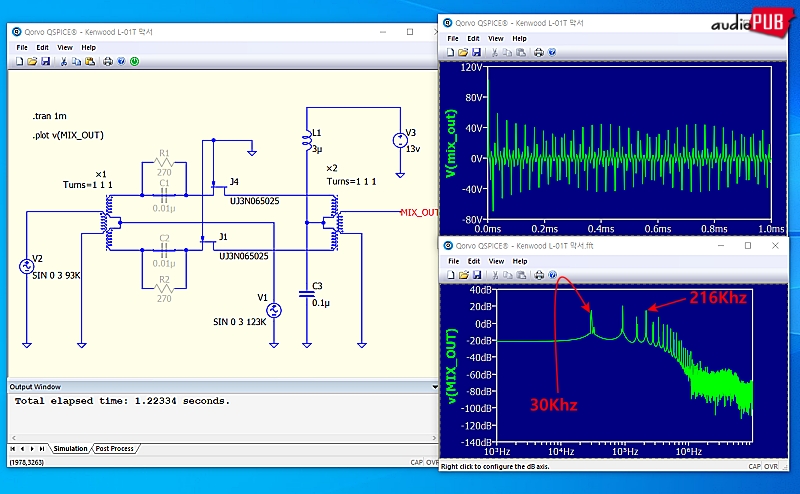Viewport: 800px width, 494px height.
Task: Click last-tab navigation arrow in output tabs
Action: point(42,449)
